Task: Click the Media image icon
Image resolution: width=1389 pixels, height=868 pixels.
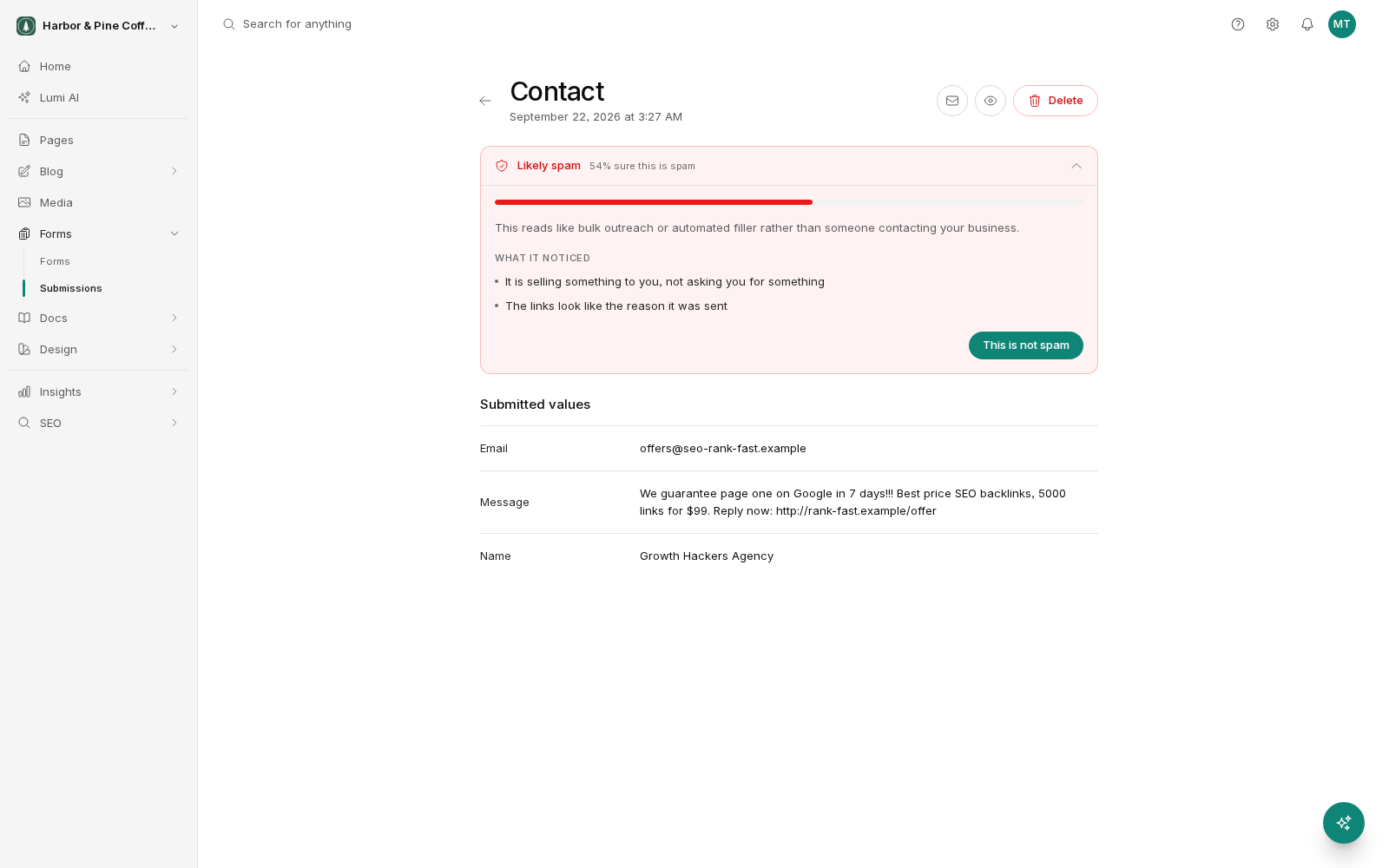Action: click(x=24, y=202)
